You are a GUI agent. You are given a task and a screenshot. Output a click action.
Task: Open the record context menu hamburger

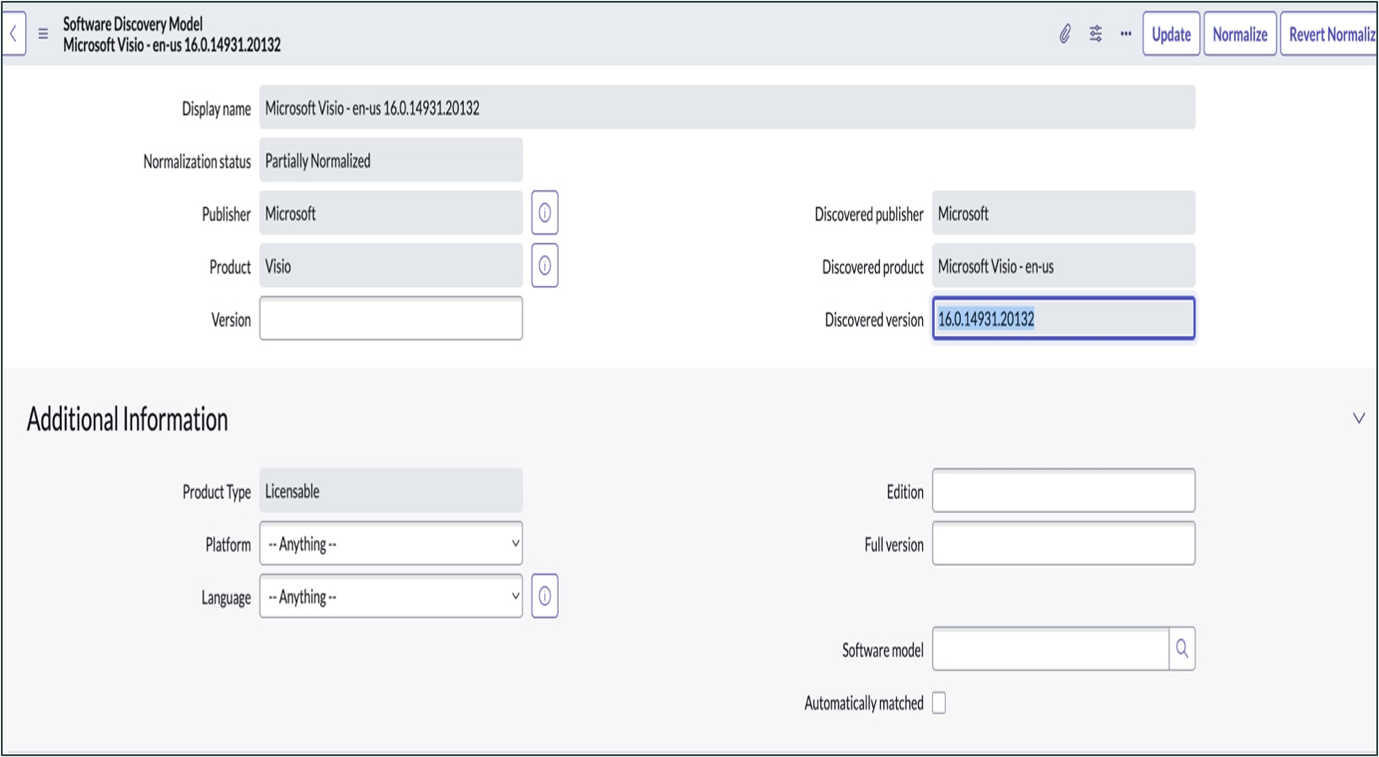41,33
